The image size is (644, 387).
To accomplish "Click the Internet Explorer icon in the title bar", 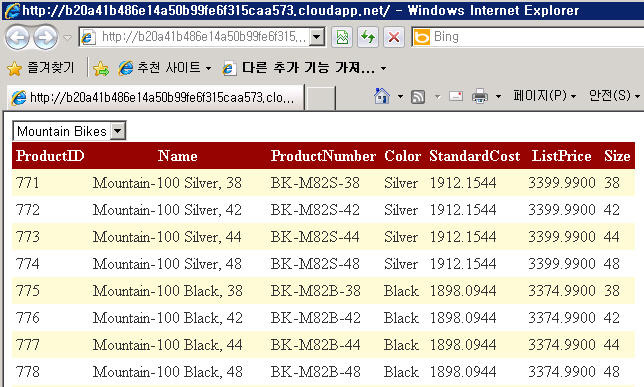I will pos(11,10).
